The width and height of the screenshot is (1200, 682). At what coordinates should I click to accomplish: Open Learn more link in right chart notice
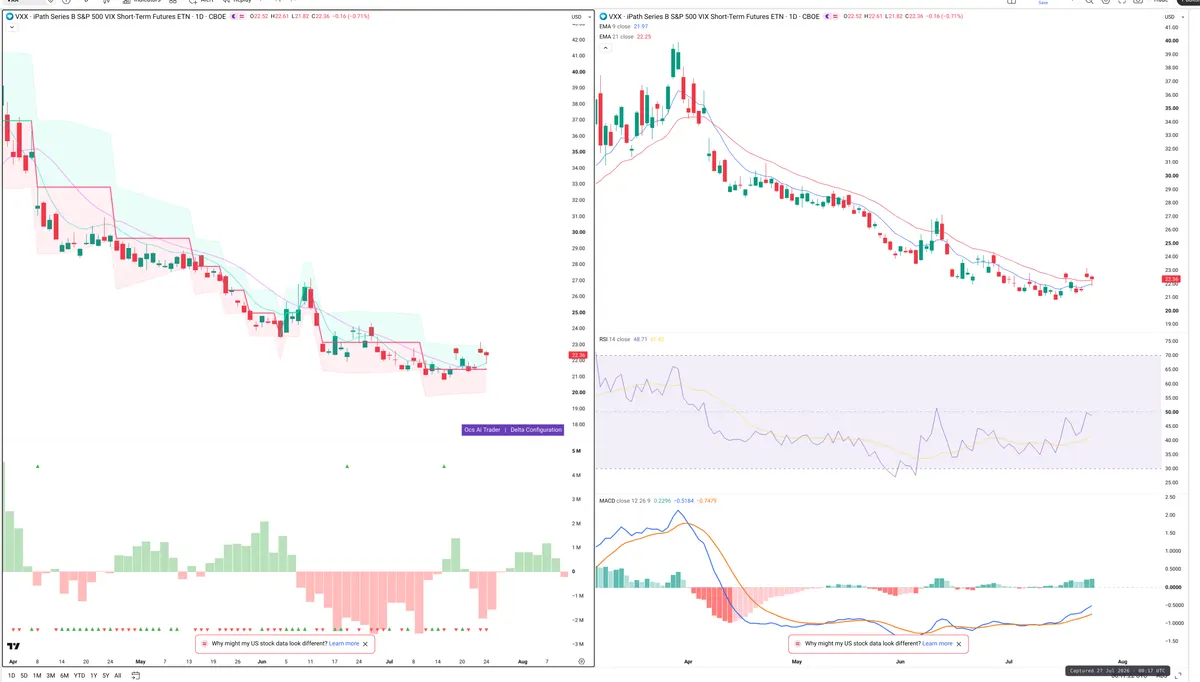937,644
